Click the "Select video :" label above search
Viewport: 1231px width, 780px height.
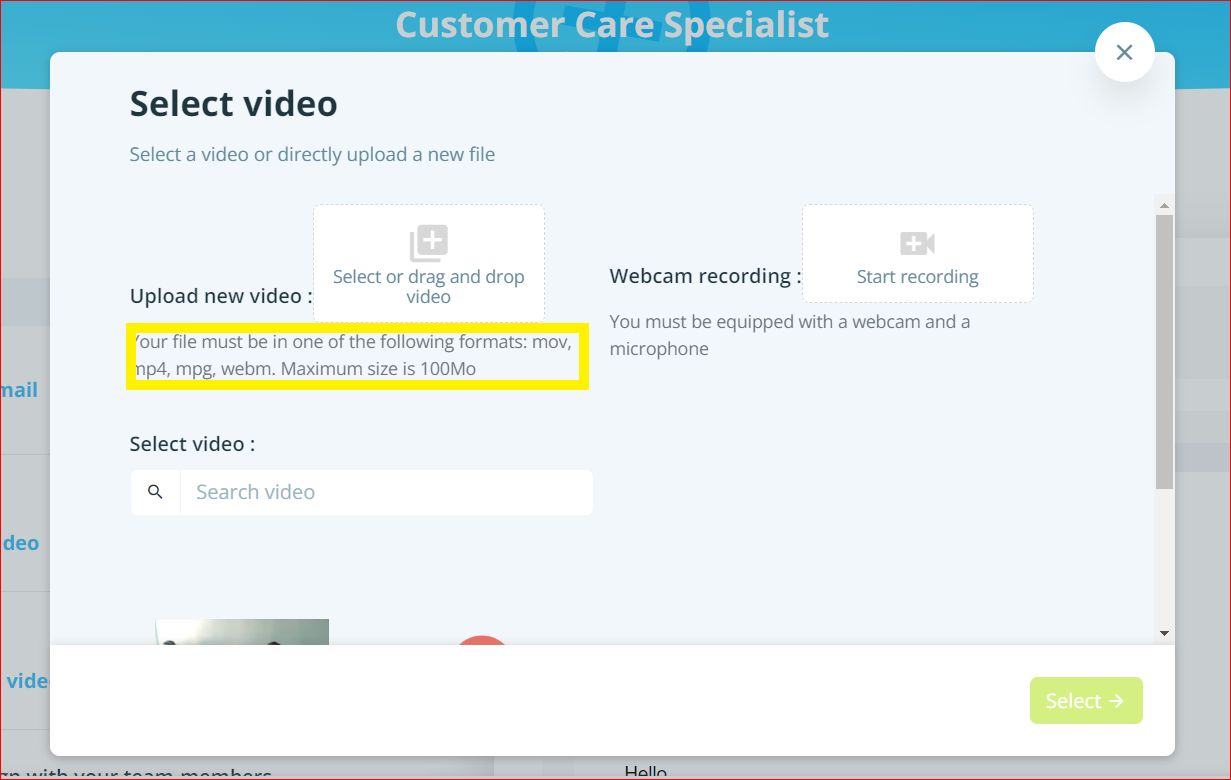[x=192, y=444]
